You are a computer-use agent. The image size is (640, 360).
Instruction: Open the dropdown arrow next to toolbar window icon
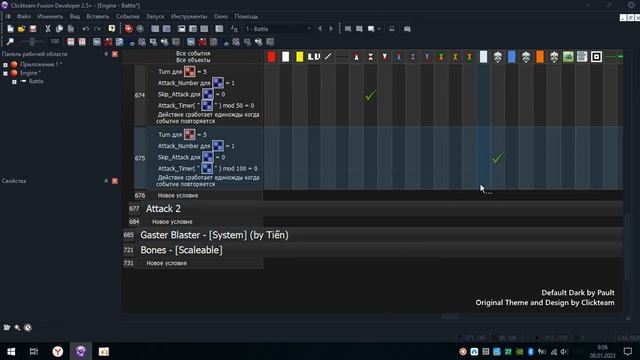[379, 29]
